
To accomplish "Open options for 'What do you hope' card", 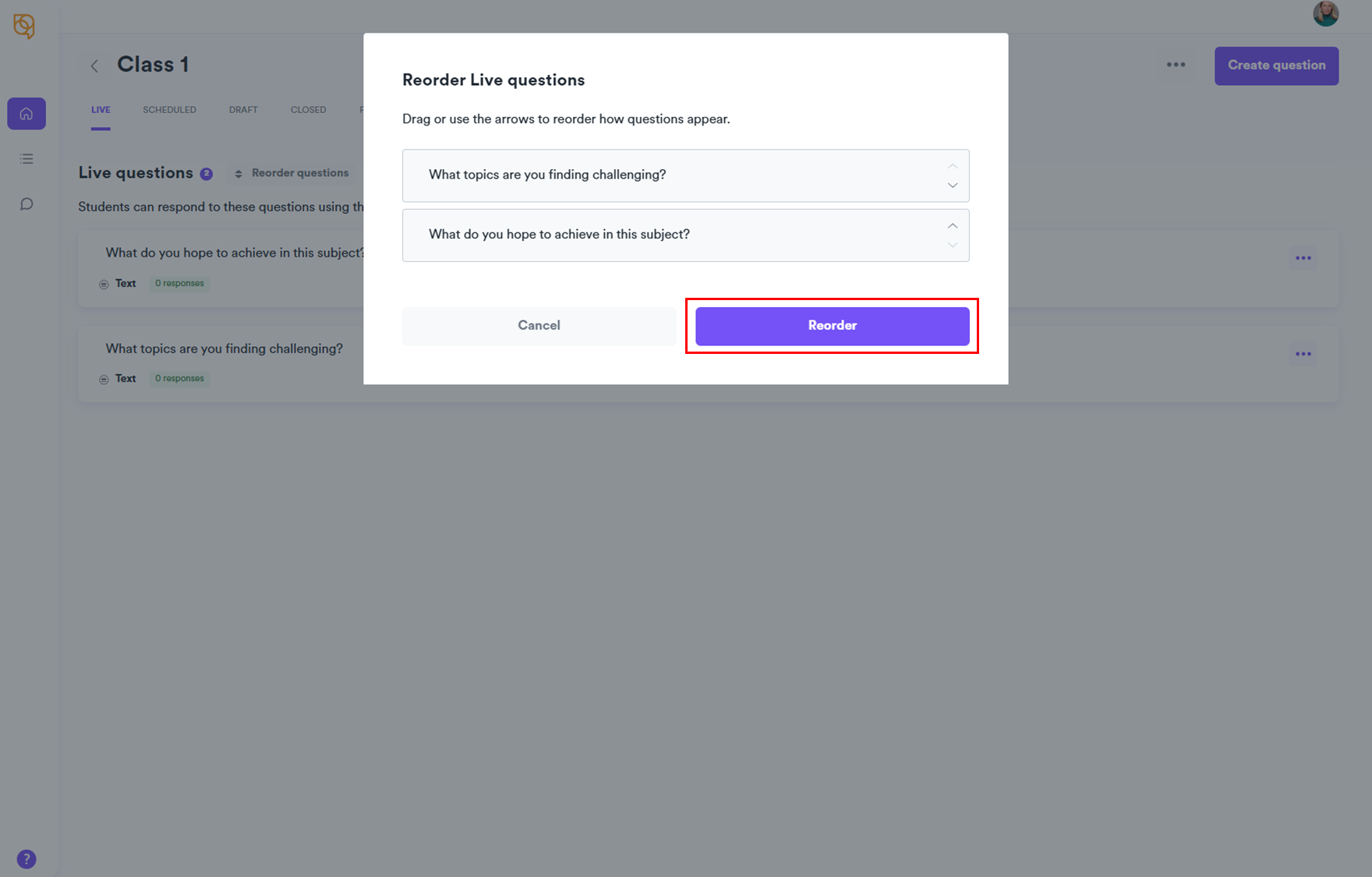I will tap(1303, 258).
